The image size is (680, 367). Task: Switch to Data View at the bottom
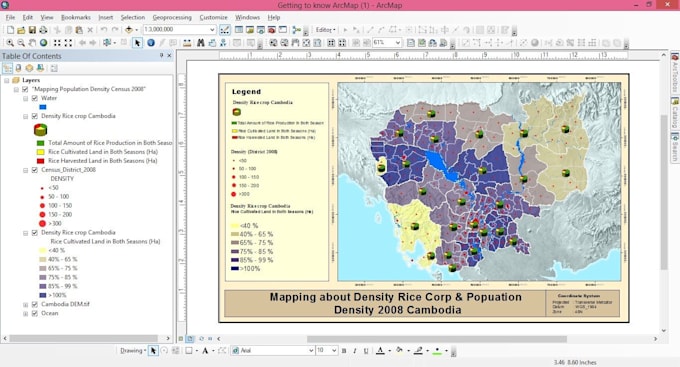[x=181, y=338]
